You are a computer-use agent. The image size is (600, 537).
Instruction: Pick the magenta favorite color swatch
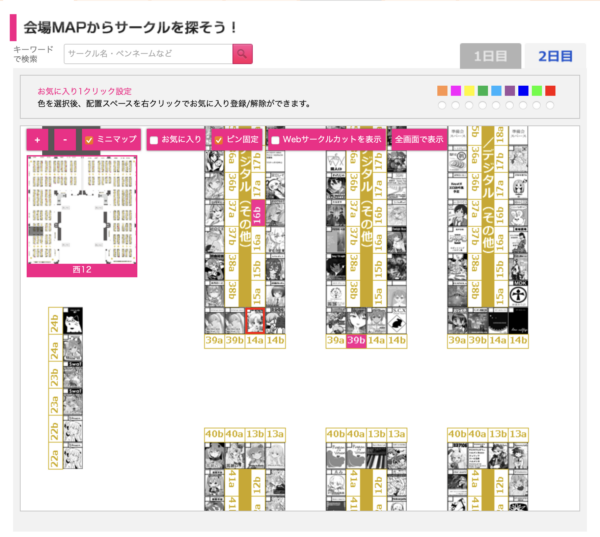456,91
